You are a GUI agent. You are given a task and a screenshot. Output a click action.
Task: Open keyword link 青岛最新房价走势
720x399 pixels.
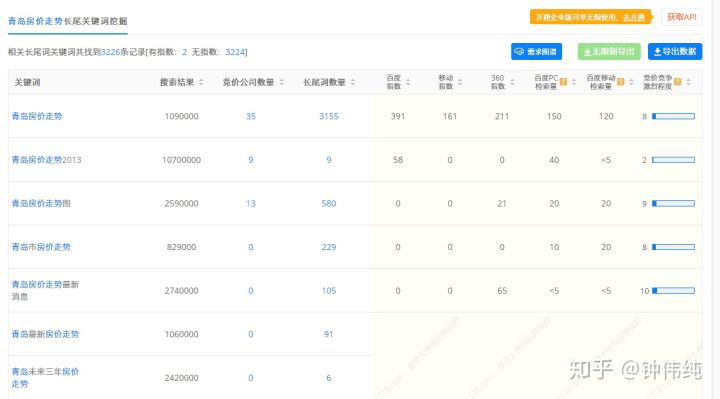click(45, 334)
